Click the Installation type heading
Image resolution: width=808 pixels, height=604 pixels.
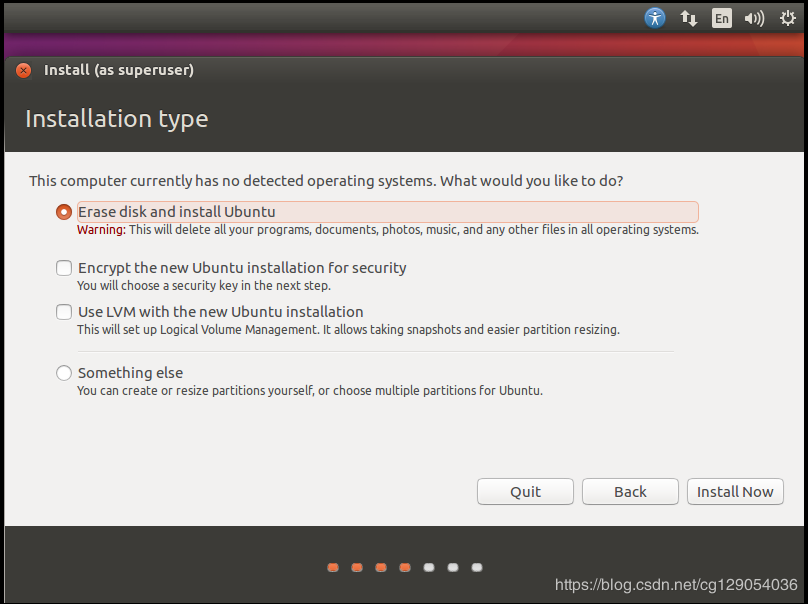(116, 119)
